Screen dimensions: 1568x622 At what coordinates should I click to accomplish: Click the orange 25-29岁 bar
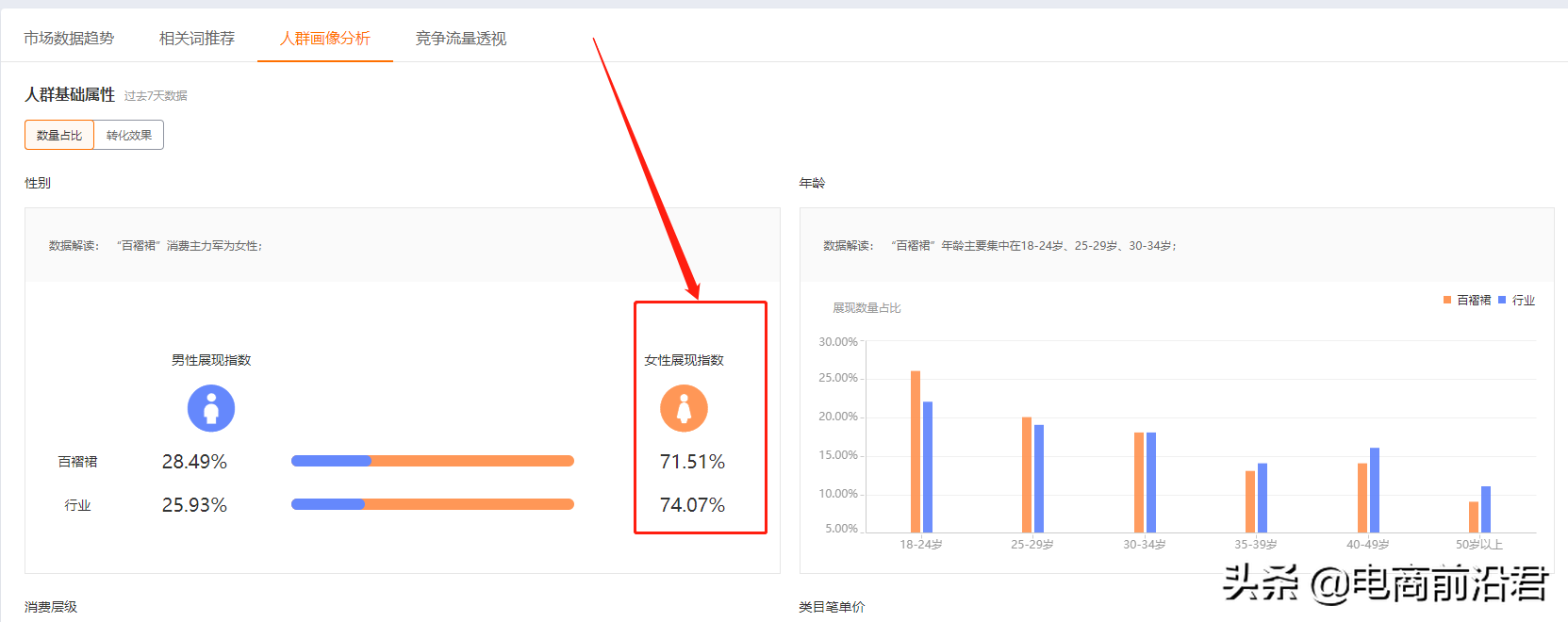pos(1027,475)
